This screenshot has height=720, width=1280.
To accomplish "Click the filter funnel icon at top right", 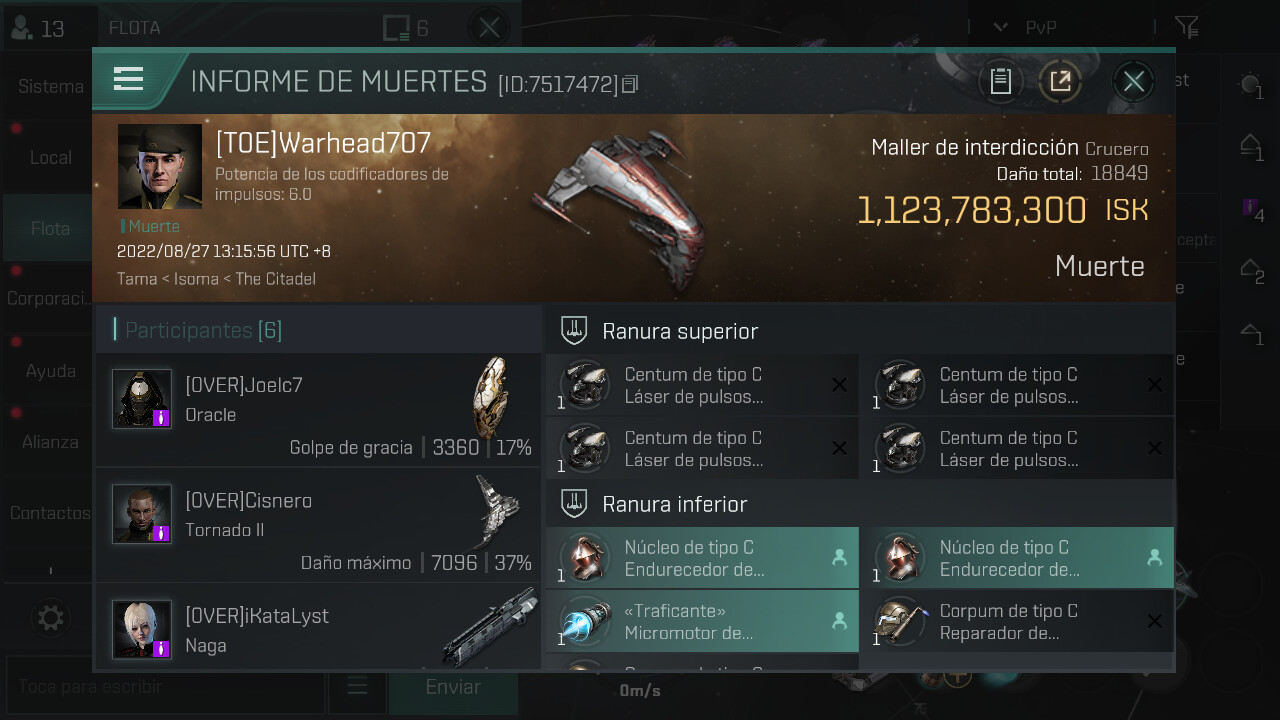I will click(1187, 27).
